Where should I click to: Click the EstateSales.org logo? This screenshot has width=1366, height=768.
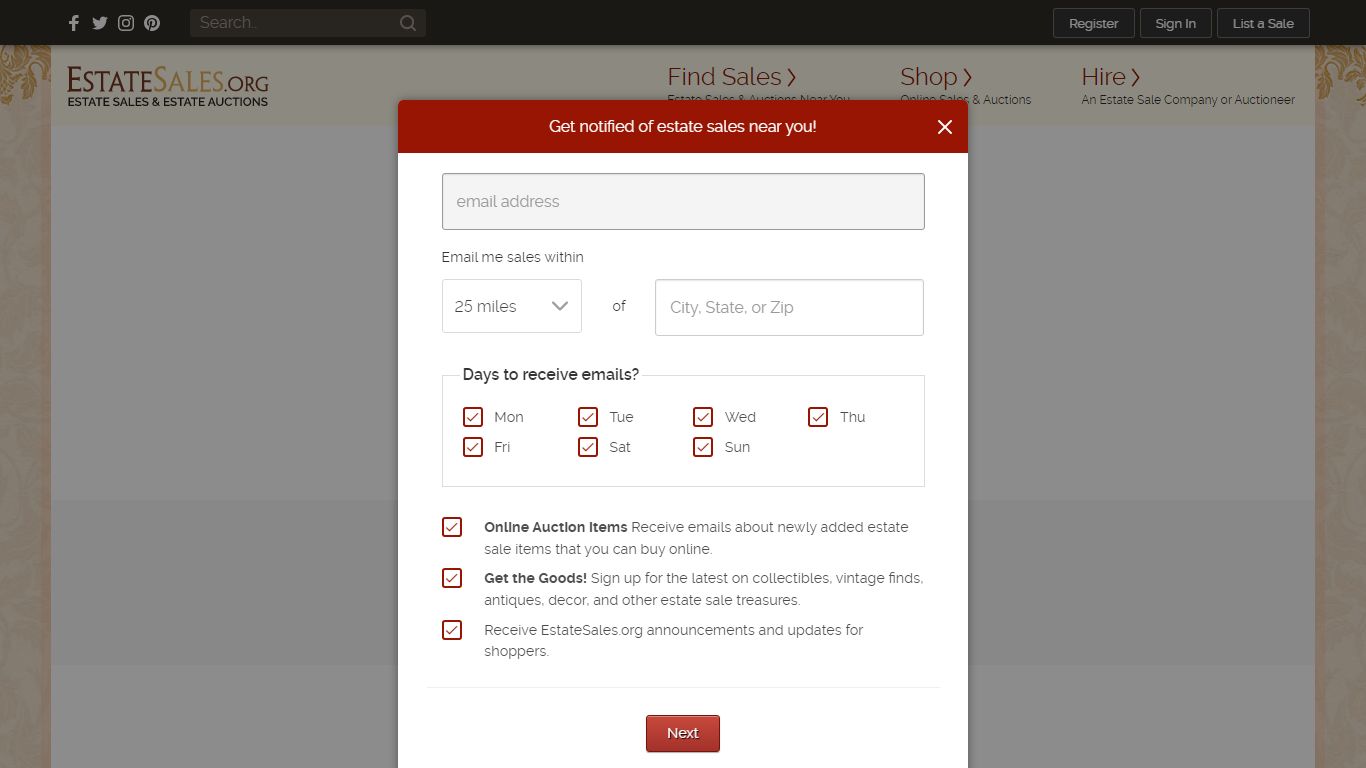(168, 86)
